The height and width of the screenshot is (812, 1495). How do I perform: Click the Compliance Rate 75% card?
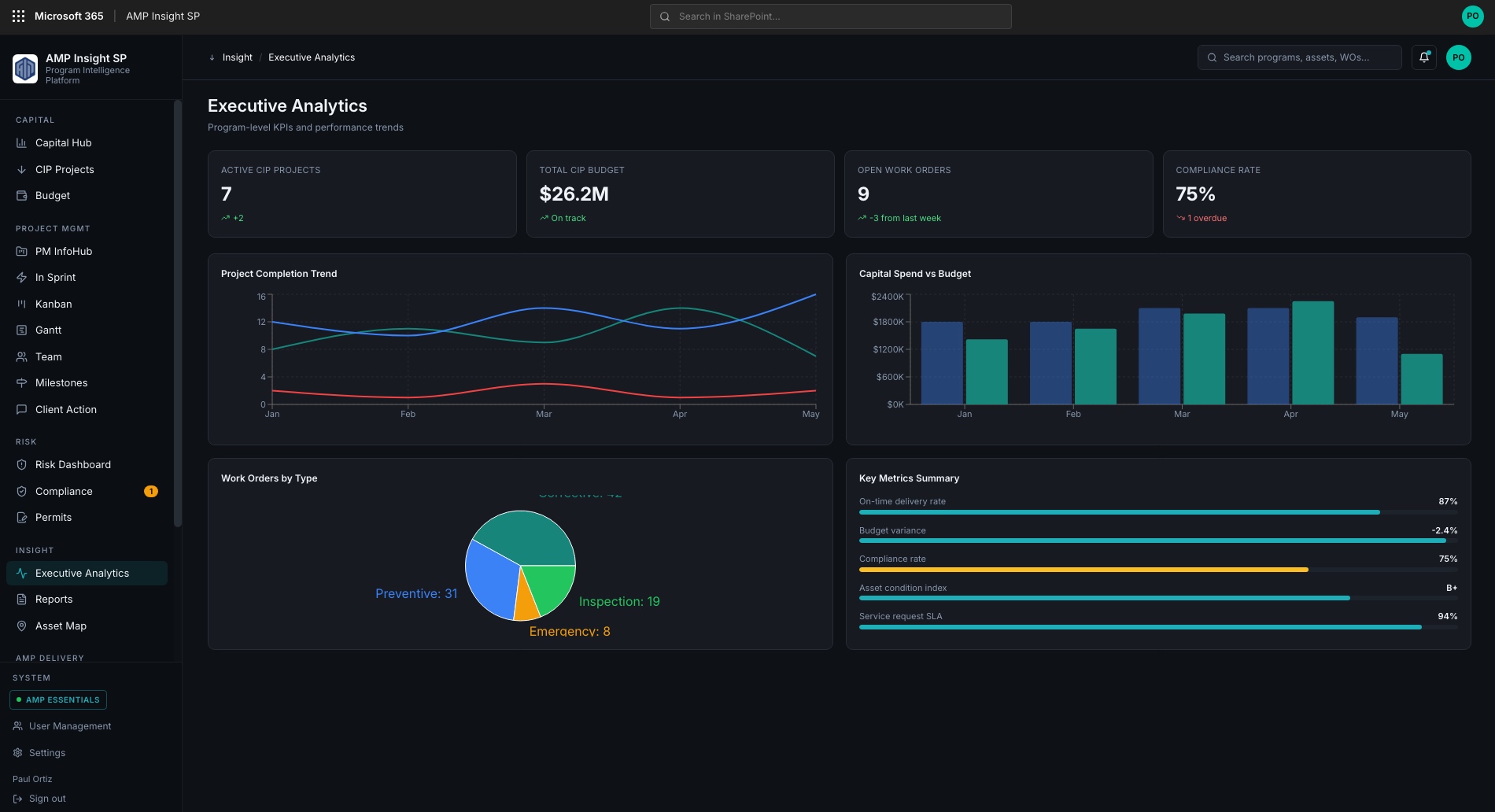click(x=1317, y=194)
